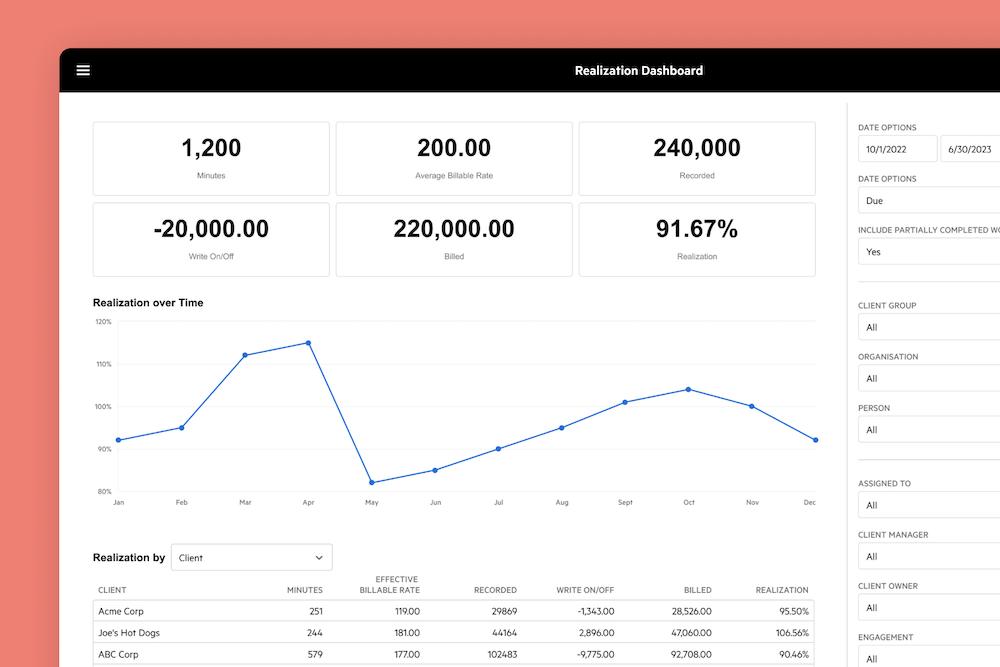This screenshot has height=667, width=1000.
Task: Open the Realization by dropdown
Action: click(251, 557)
